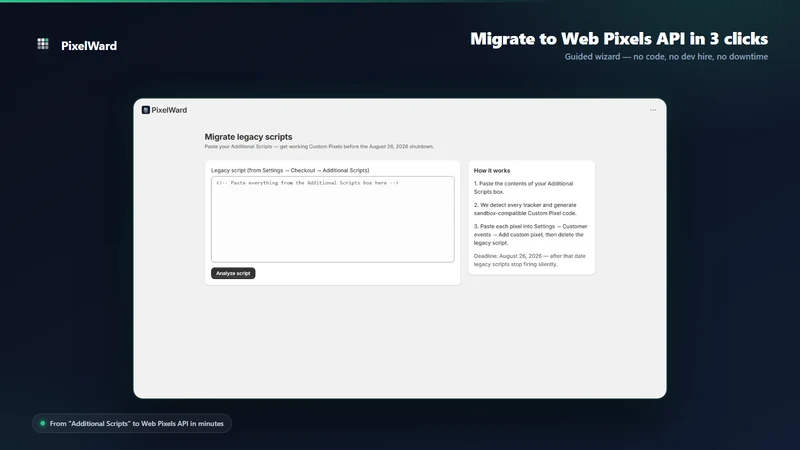800x450 pixels.
Task: Click the green status dot in bottom badge
Action: 42,423
